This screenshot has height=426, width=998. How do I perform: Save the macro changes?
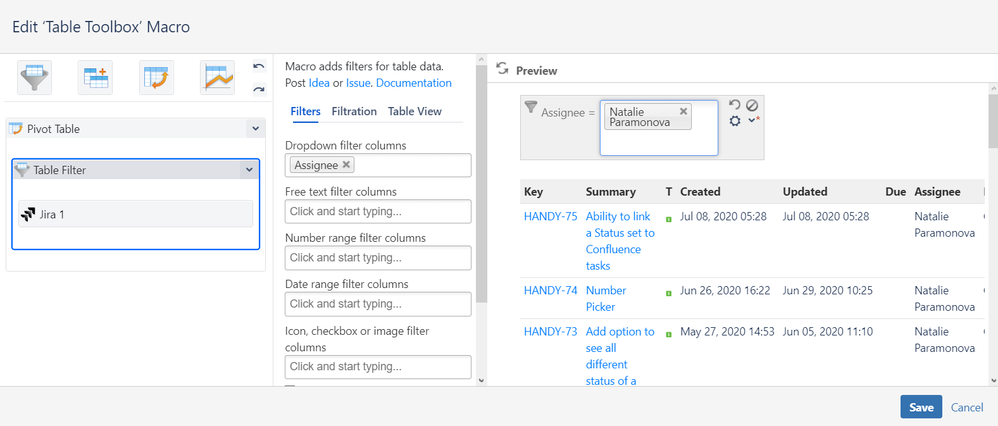(x=921, y=408)
